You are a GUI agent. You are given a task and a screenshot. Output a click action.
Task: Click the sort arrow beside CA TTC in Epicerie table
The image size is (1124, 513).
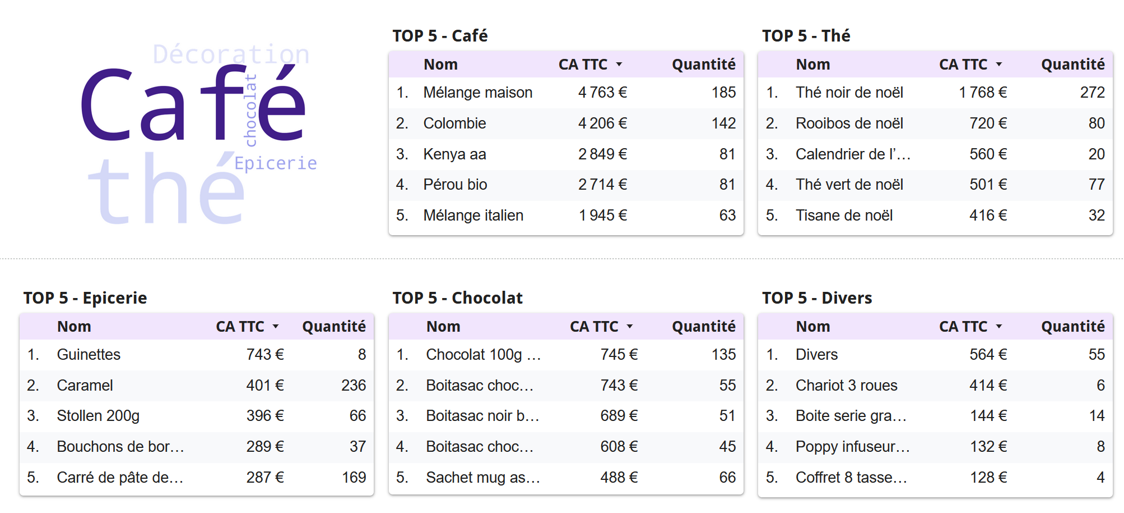276,327
